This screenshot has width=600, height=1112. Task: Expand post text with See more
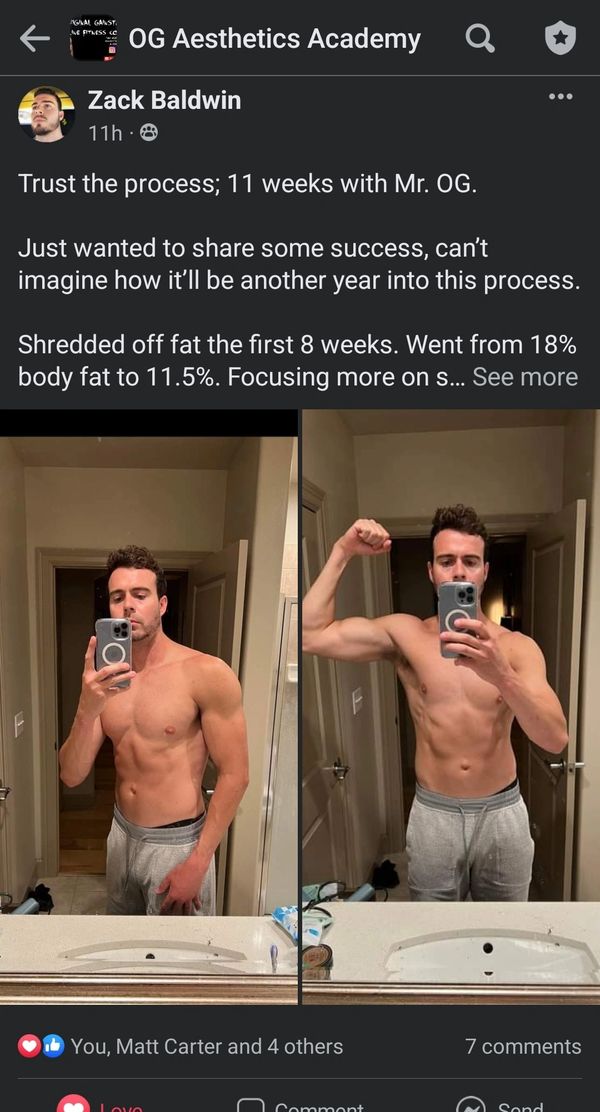click(525, 377)
